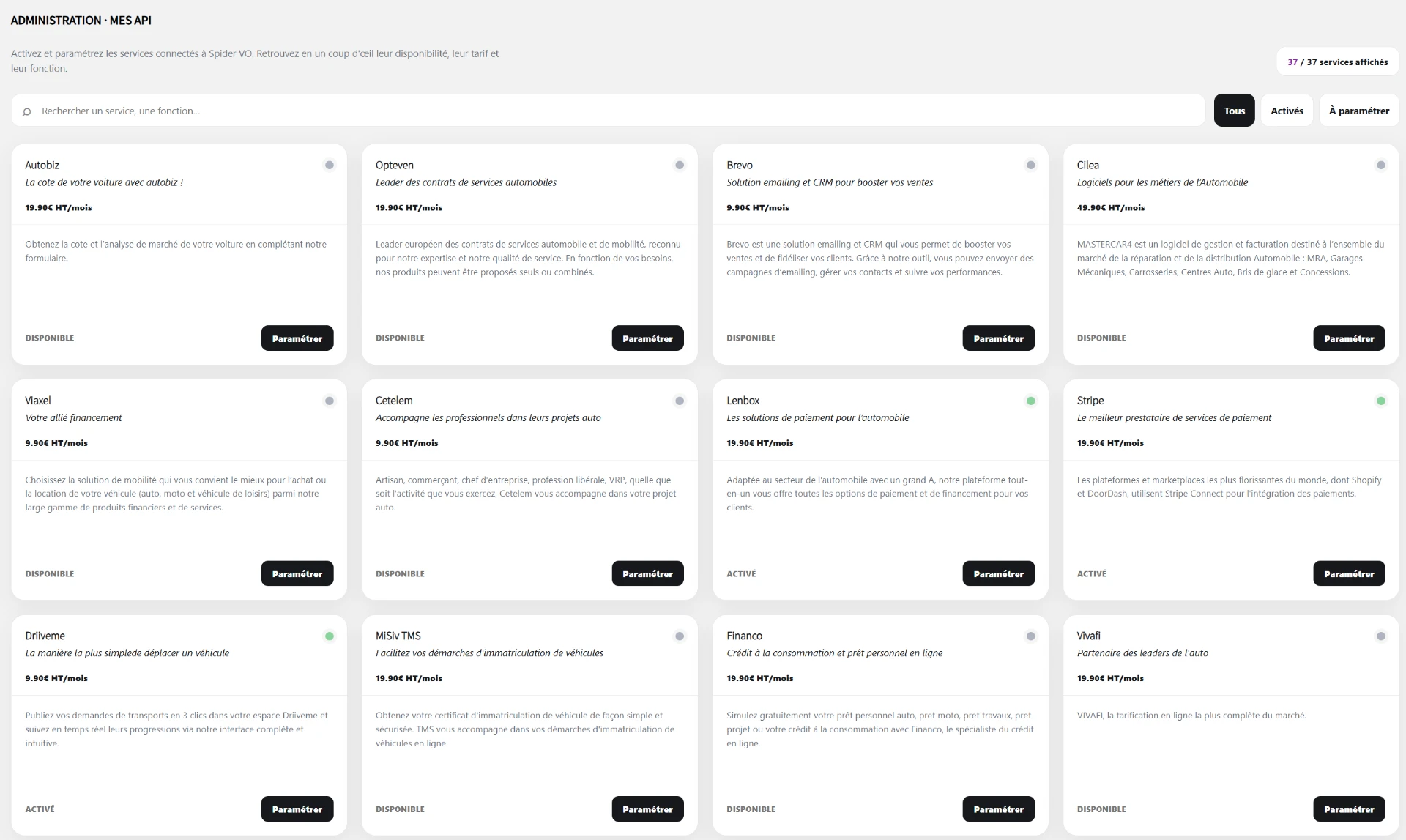Click the status dot on the Brevo card

pyautogui.click(x=1031, y=166)
